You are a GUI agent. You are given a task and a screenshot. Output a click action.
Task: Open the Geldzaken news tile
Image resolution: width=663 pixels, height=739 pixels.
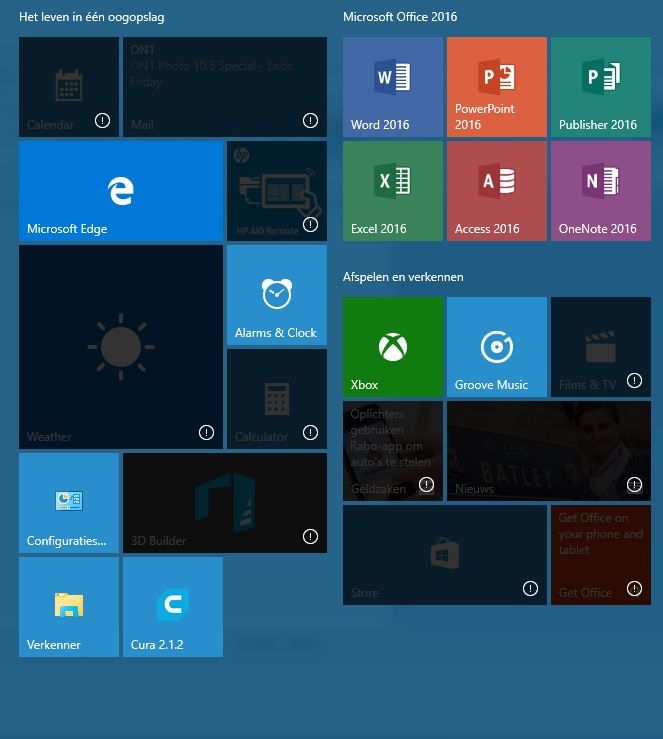pyautogui.click(x=393, y=451)
